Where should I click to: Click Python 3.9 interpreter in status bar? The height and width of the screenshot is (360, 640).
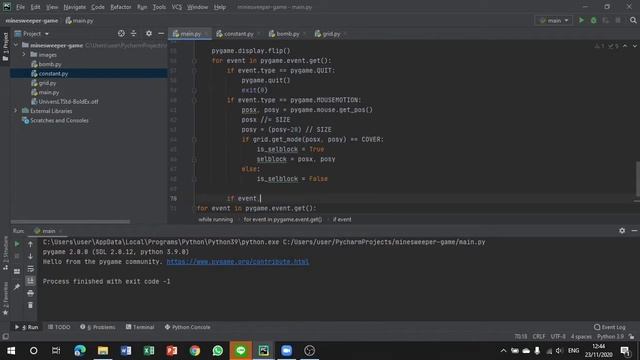click(610, 336)
